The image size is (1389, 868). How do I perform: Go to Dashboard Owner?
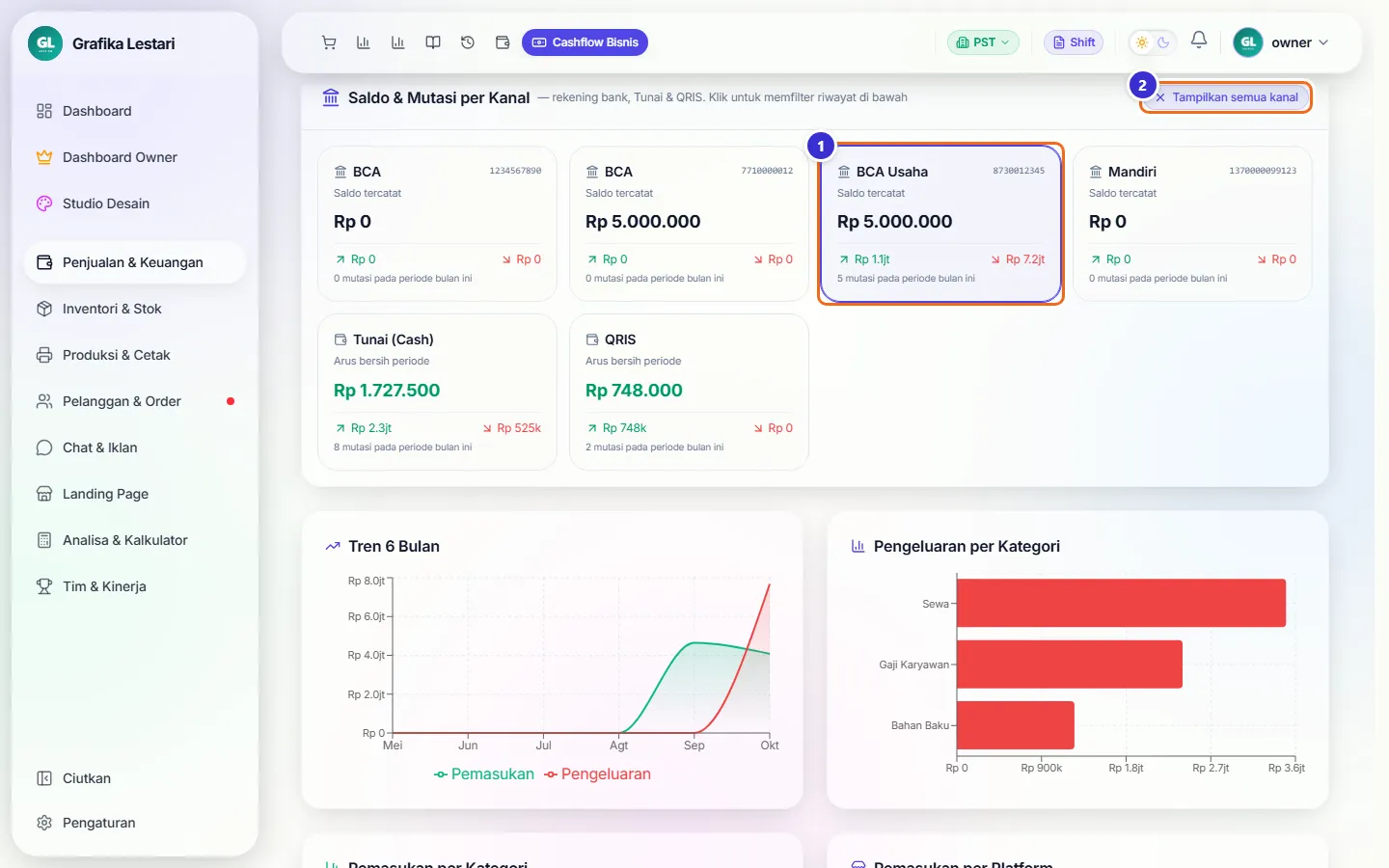[135, 157]
